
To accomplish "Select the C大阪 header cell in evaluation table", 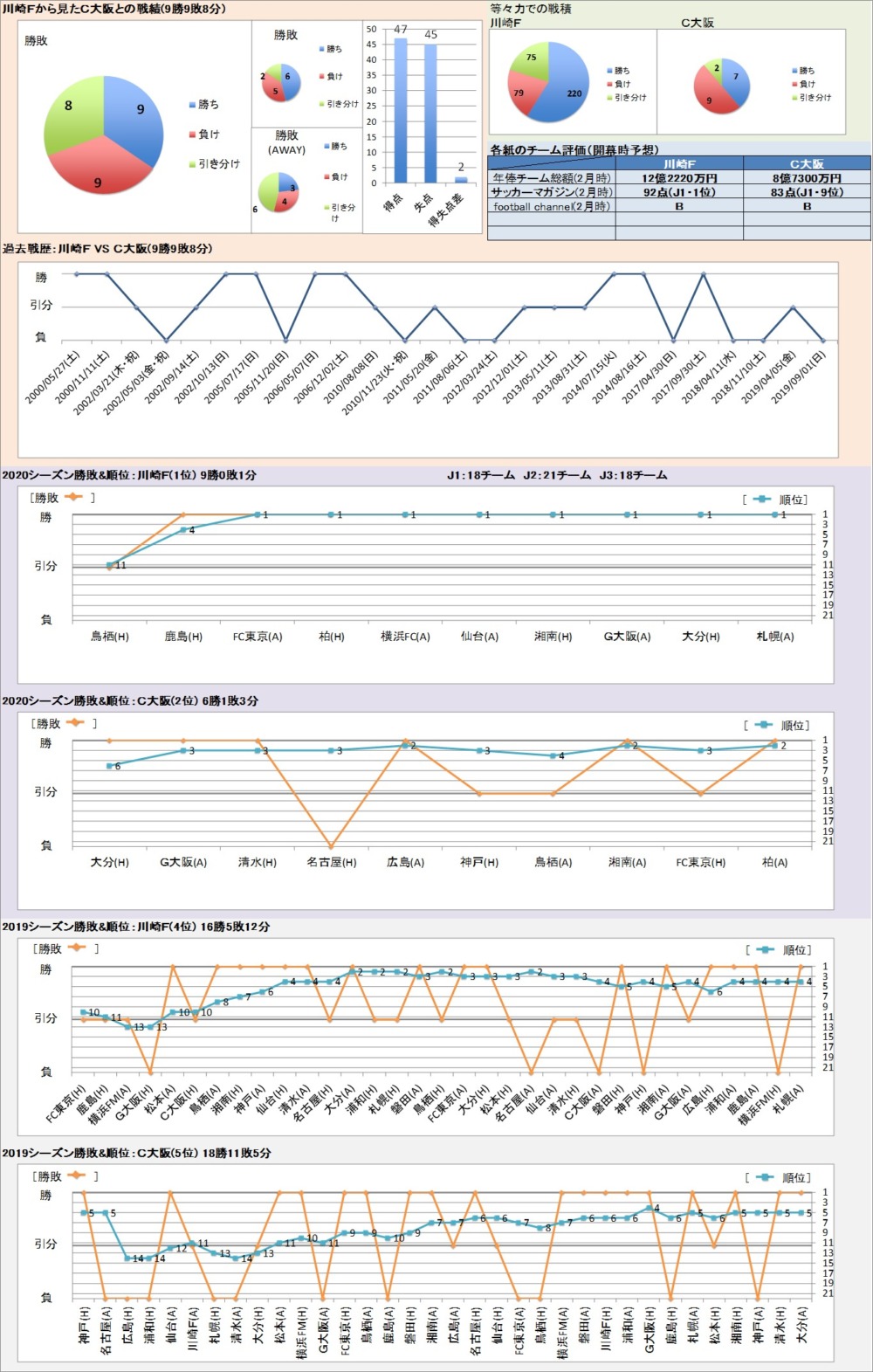I will point(807,163).
